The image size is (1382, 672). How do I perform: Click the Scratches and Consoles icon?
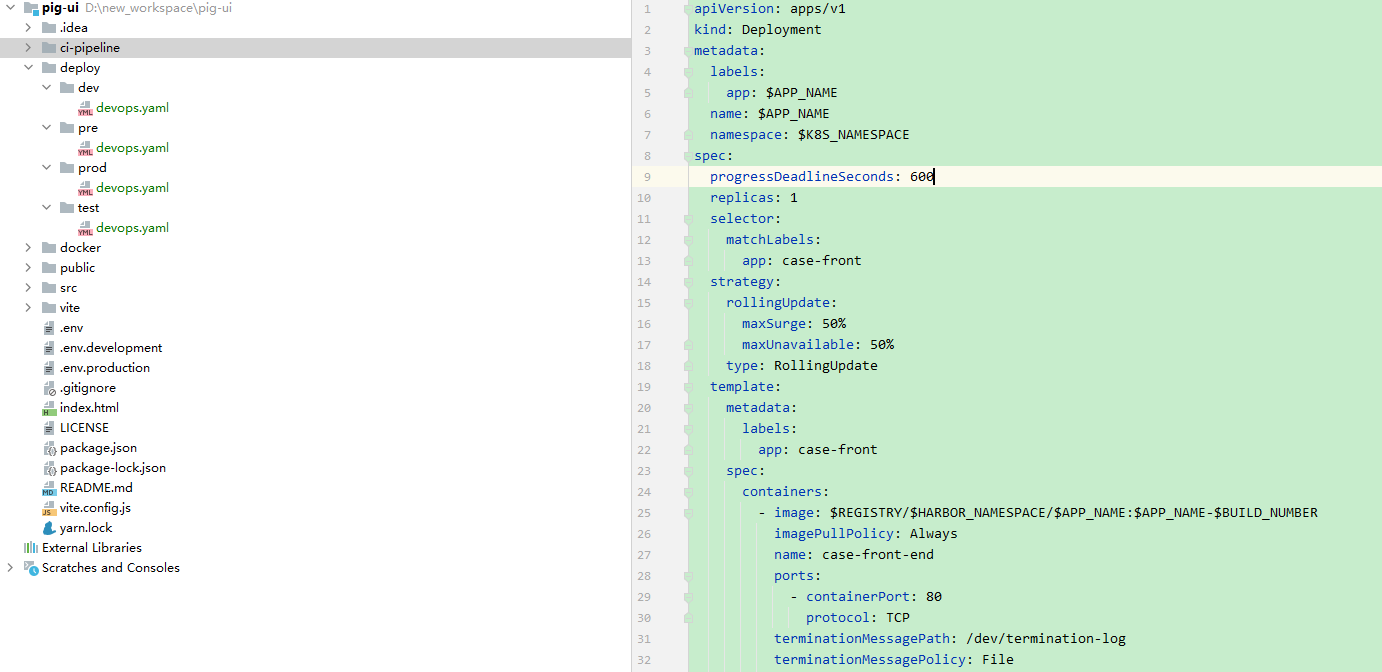pyautogui.click(x=31, y=568)
